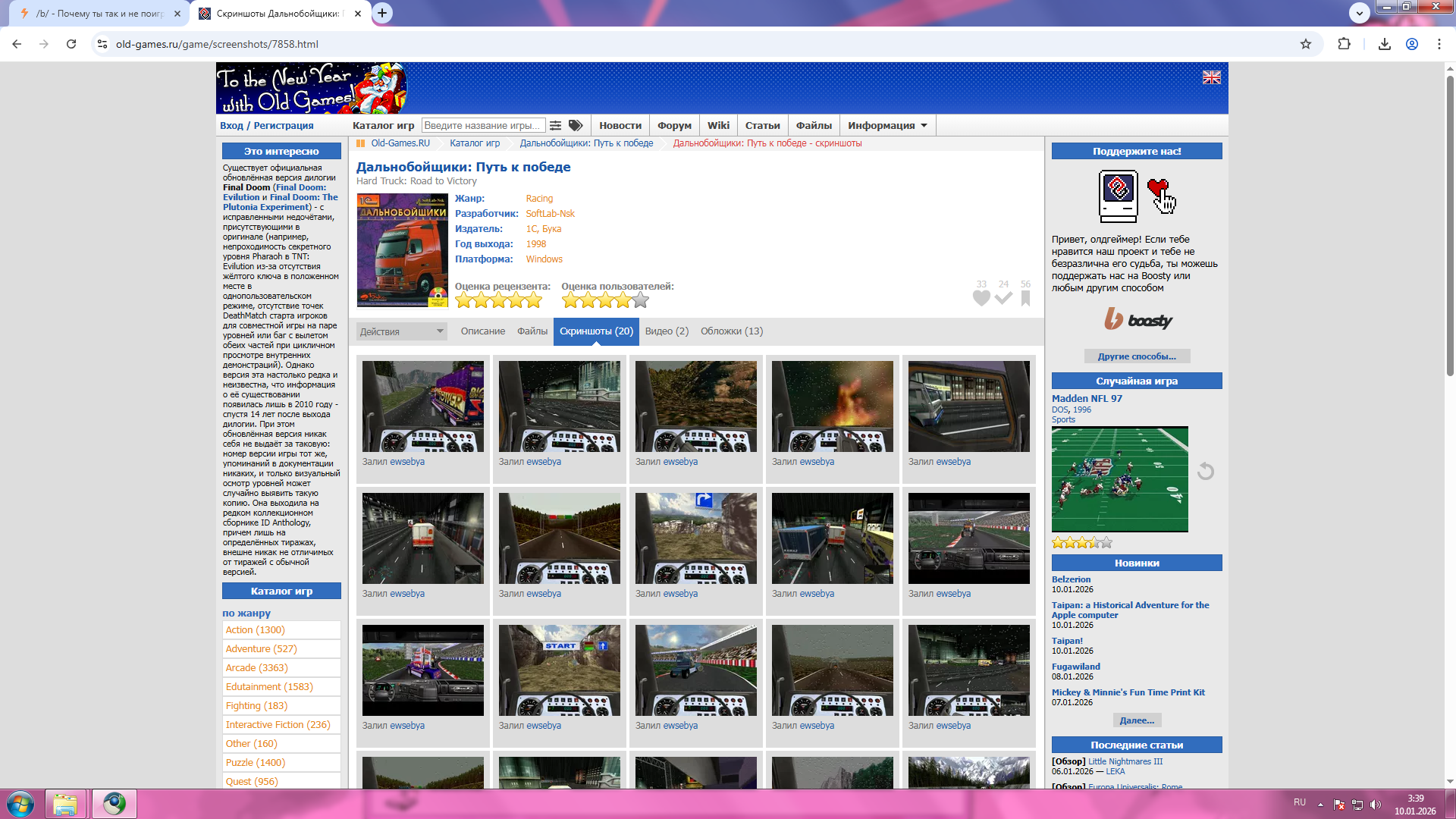Image resolution: width=1456 pixels, height=819 pixels.
Task: Switch to the Обложки (13) tab
Action: tap(731, 331)
